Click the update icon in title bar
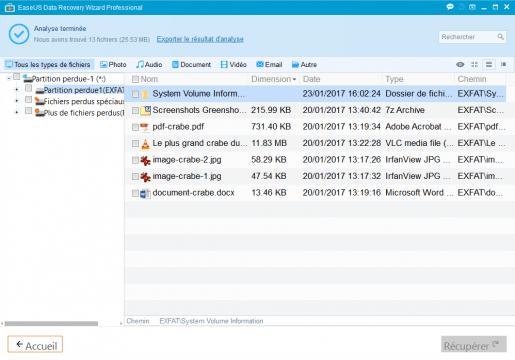Screen dimensions: 515x360 pyautogui.click(x=462, y=7)
